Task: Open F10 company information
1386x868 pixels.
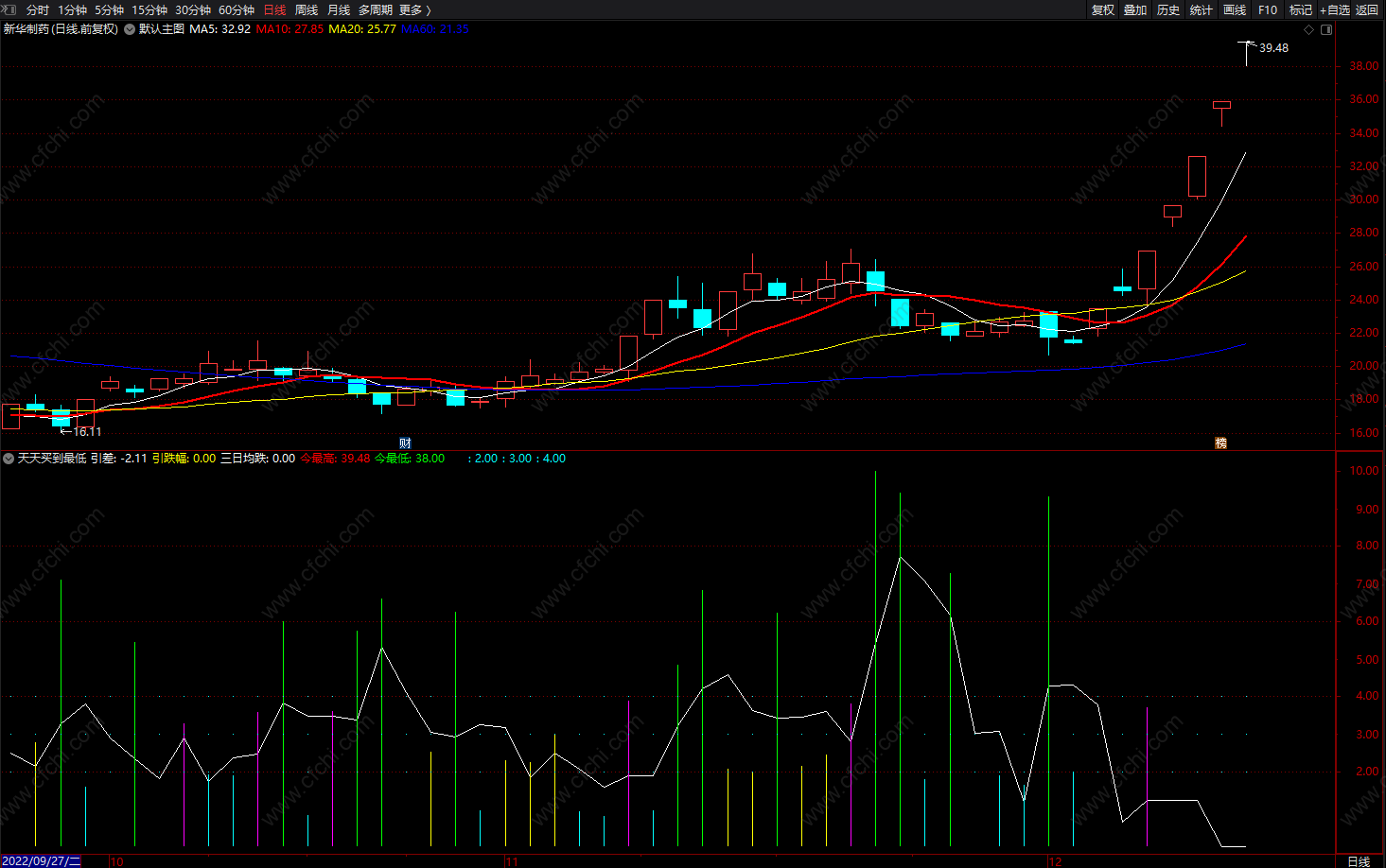Action: [1268, 9]
